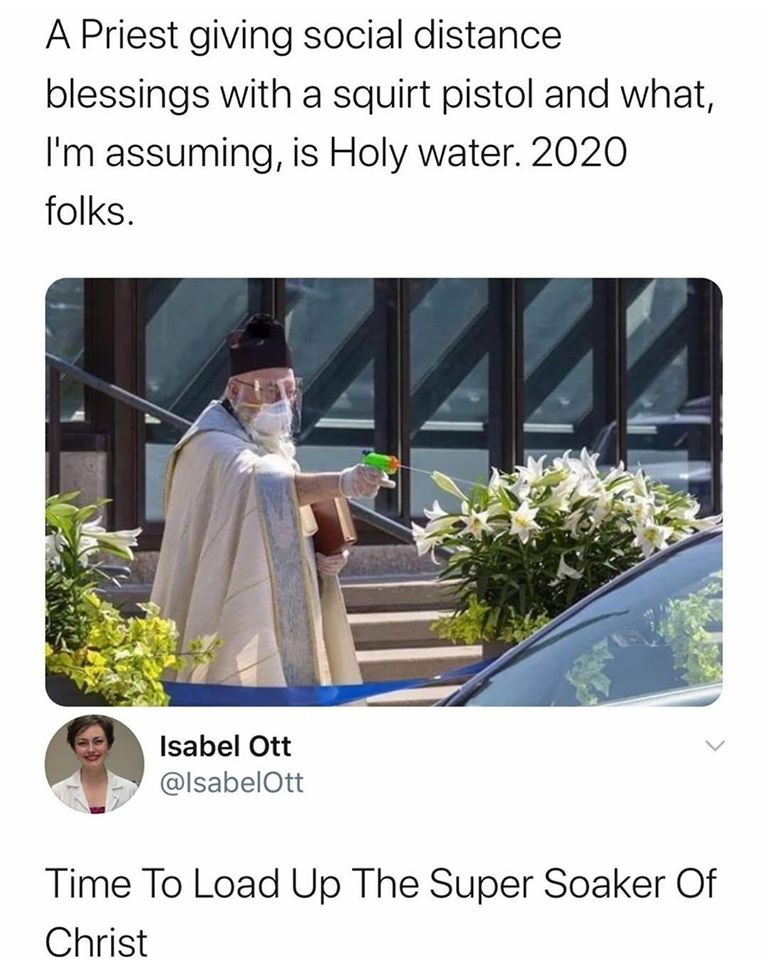The height and width of the screenshot is (960, 768).
Task: Open the tweet options chevron menu
Action: pyautogui.click(x=712, y=747)
